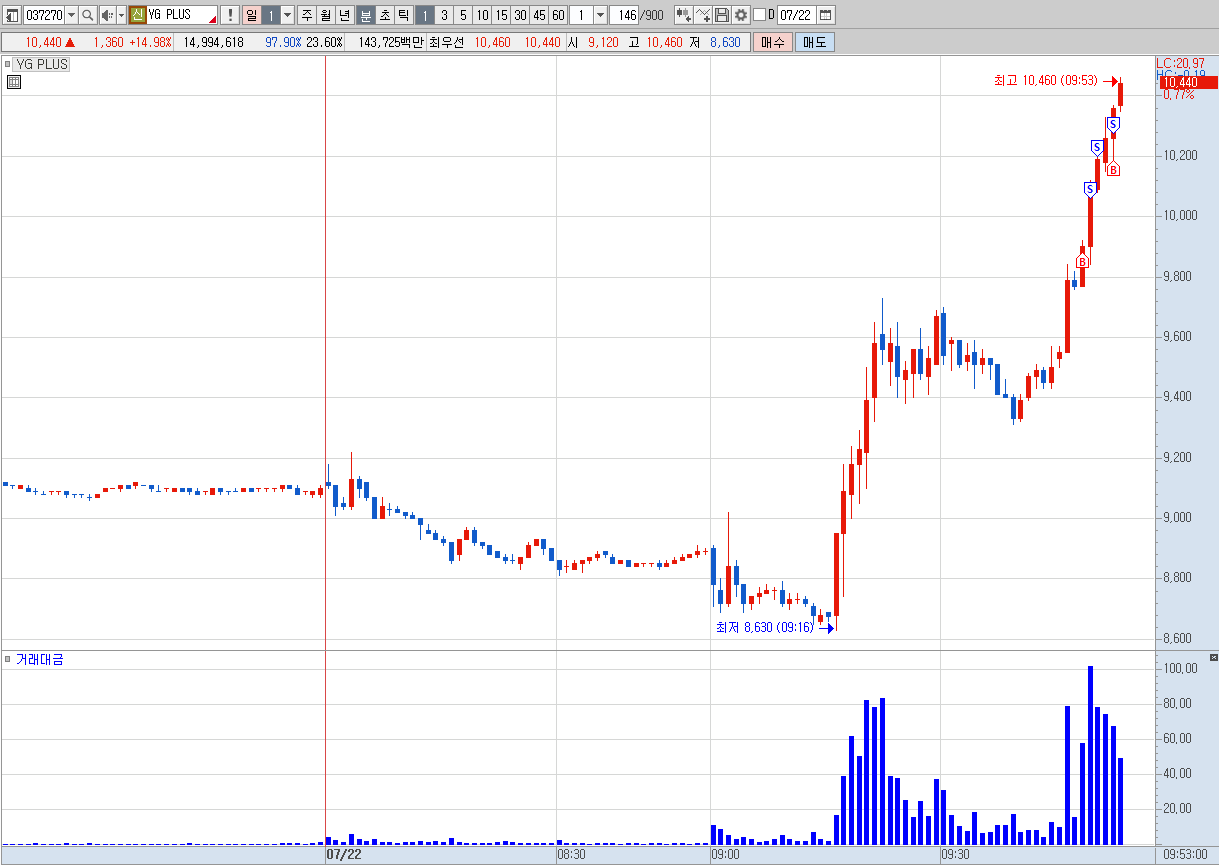The image size is (1219, 865).
Task: Select the 30 minute interval tab
Action: coord(520,15)
